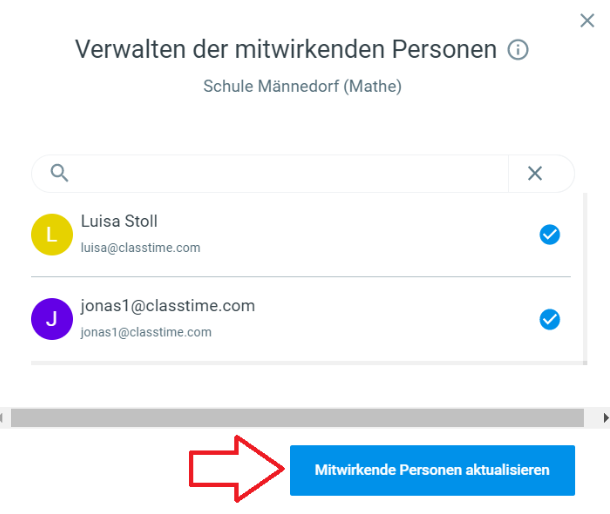This screenshot has width=610, height=514.
Task: Click the horizontal scrollbar left arrow
Action: (2, 418)
